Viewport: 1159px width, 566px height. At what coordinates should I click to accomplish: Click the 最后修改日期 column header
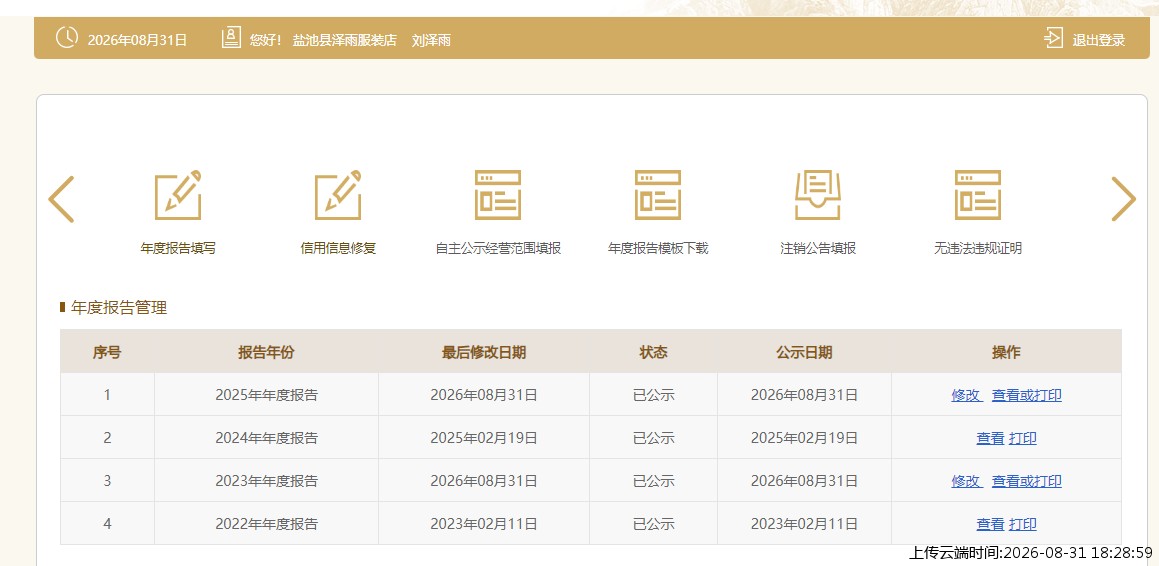(x=484, y=352)
